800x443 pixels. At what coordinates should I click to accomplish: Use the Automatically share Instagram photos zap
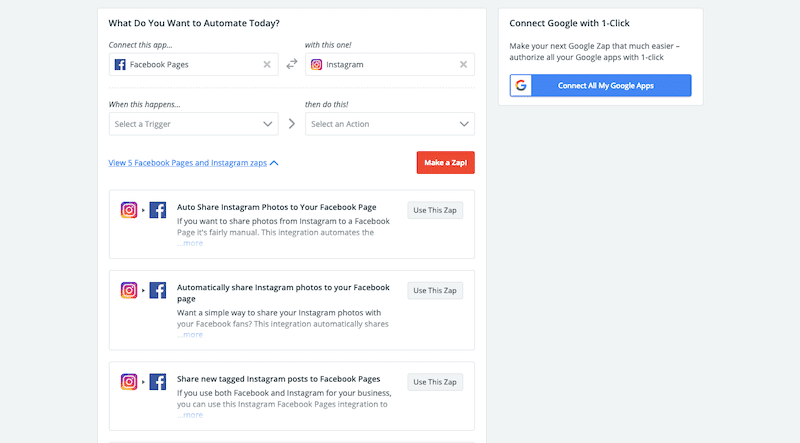click(435, 290)
